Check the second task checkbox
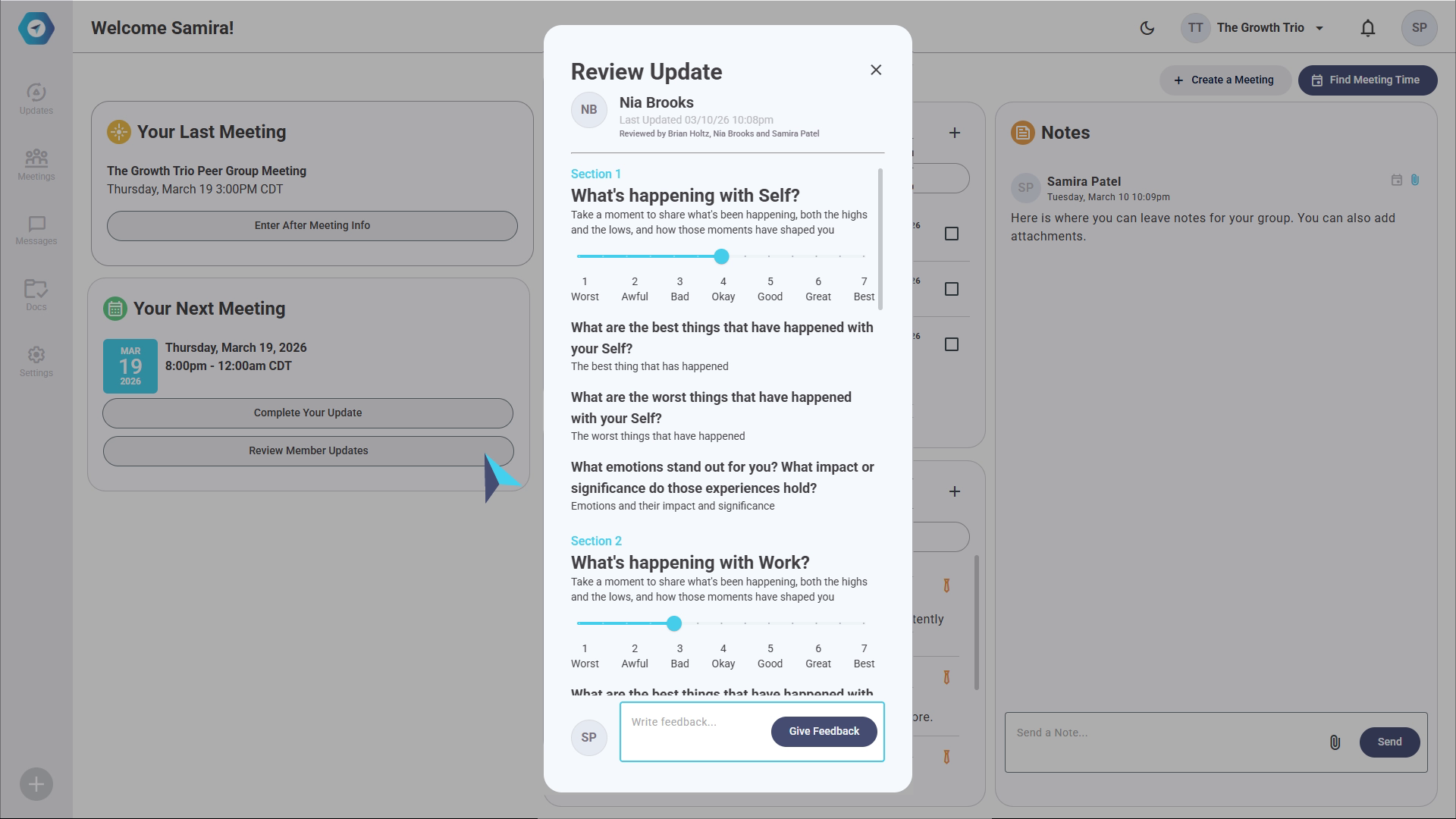 click(951, 289)
